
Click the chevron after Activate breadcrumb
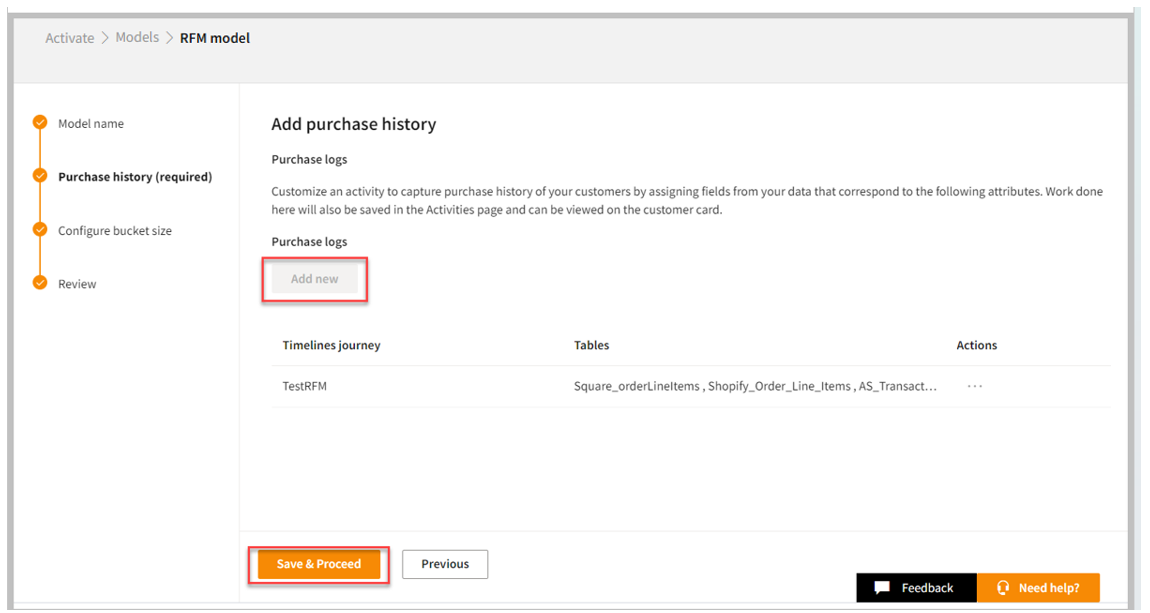click(105, 39)
